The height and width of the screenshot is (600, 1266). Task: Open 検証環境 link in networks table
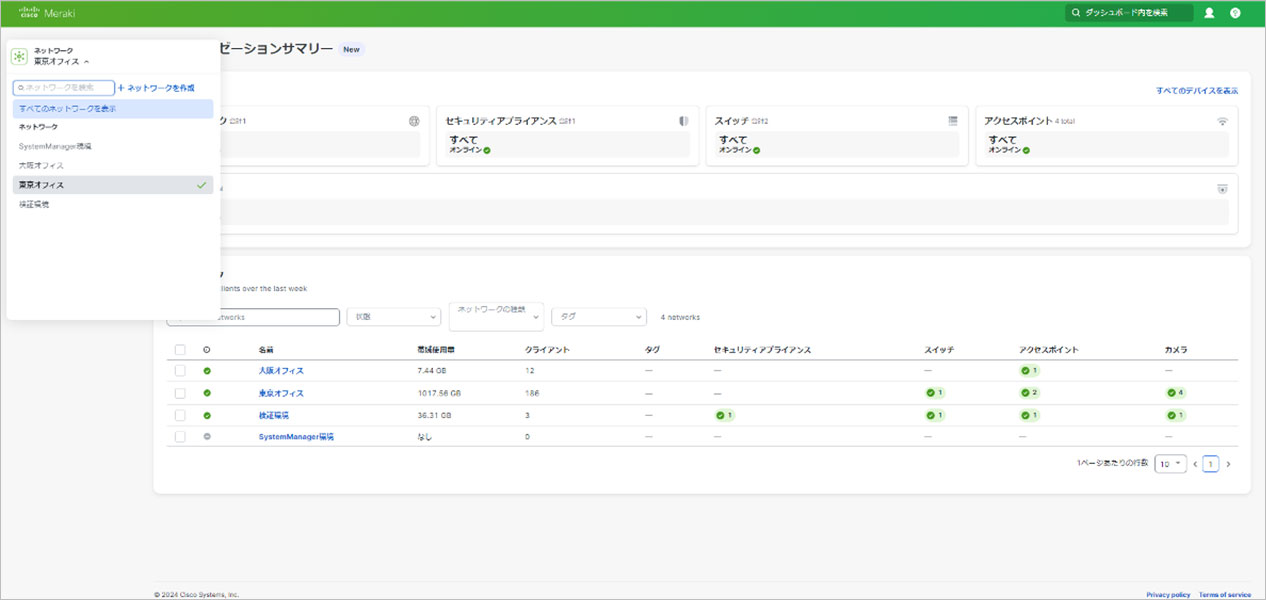[274, 415]
